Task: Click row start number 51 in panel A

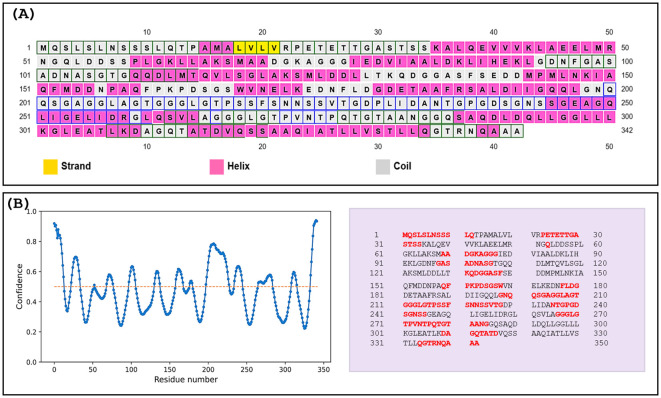Action: (x=27, y=62)
